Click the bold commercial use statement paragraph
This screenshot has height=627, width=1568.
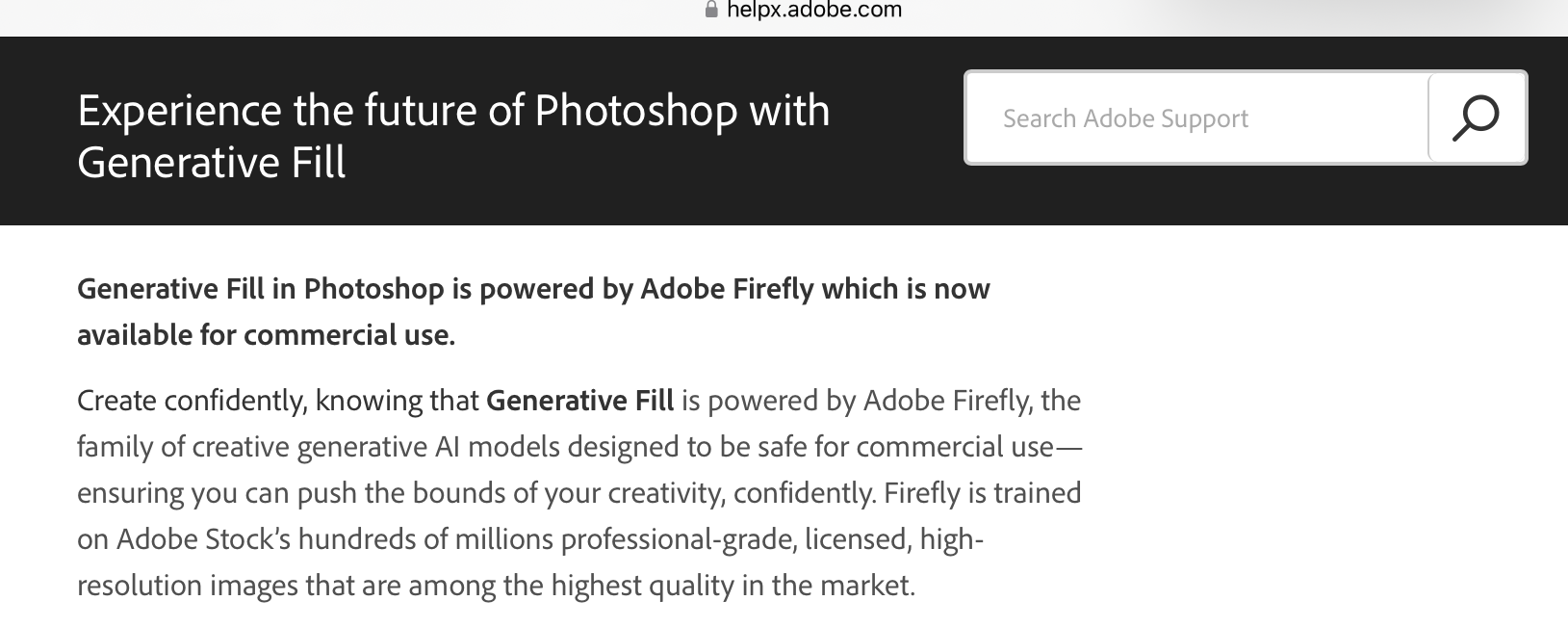tap(533, 310)
